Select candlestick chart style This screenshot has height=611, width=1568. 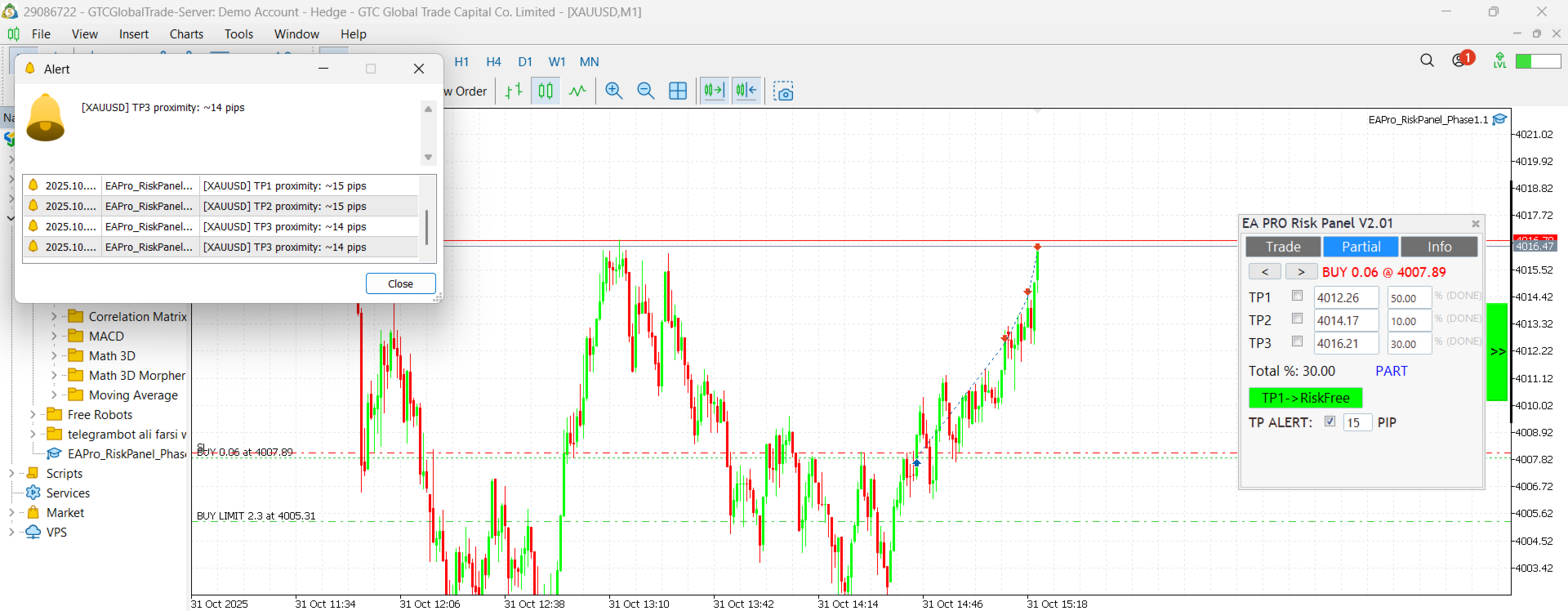coord(546,91)
